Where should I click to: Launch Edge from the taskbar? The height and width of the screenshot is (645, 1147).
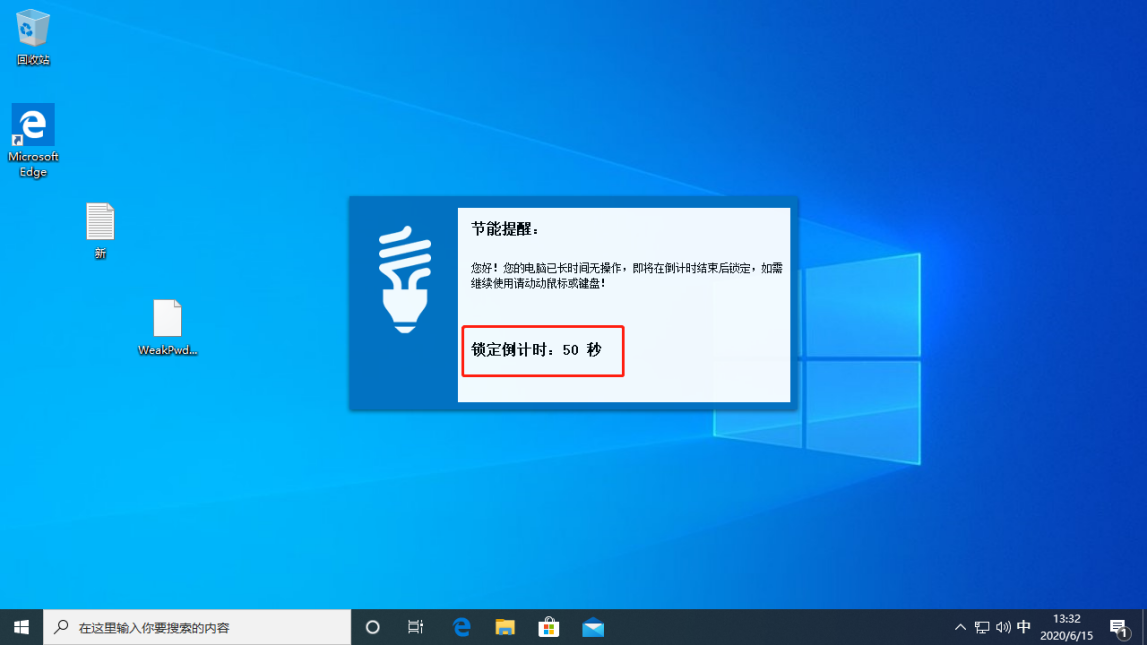pos(461,627)
